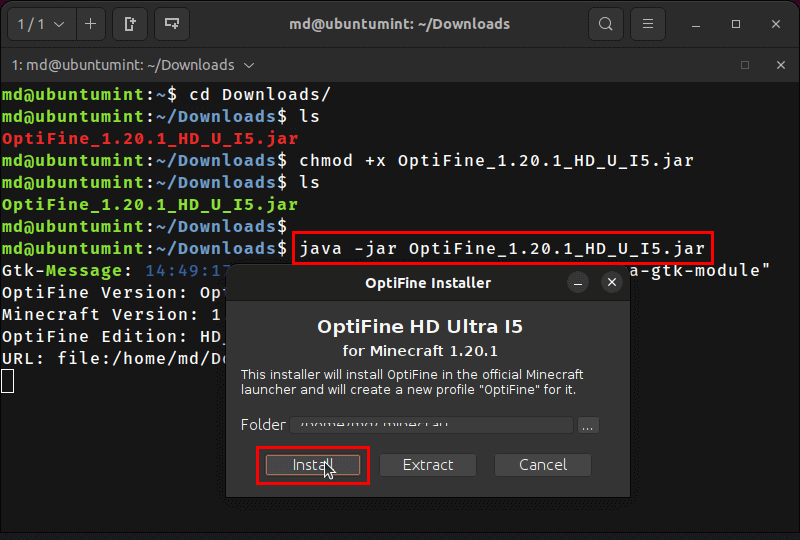This screenshot has width=800, height=540.
Task: Browse folder with the '...' button
Action: 588,425
